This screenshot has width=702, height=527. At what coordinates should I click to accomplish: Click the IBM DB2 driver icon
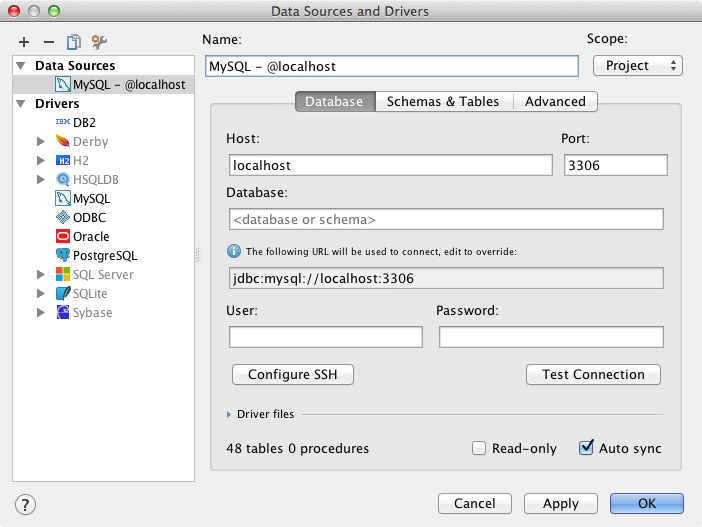click(63, 122)
